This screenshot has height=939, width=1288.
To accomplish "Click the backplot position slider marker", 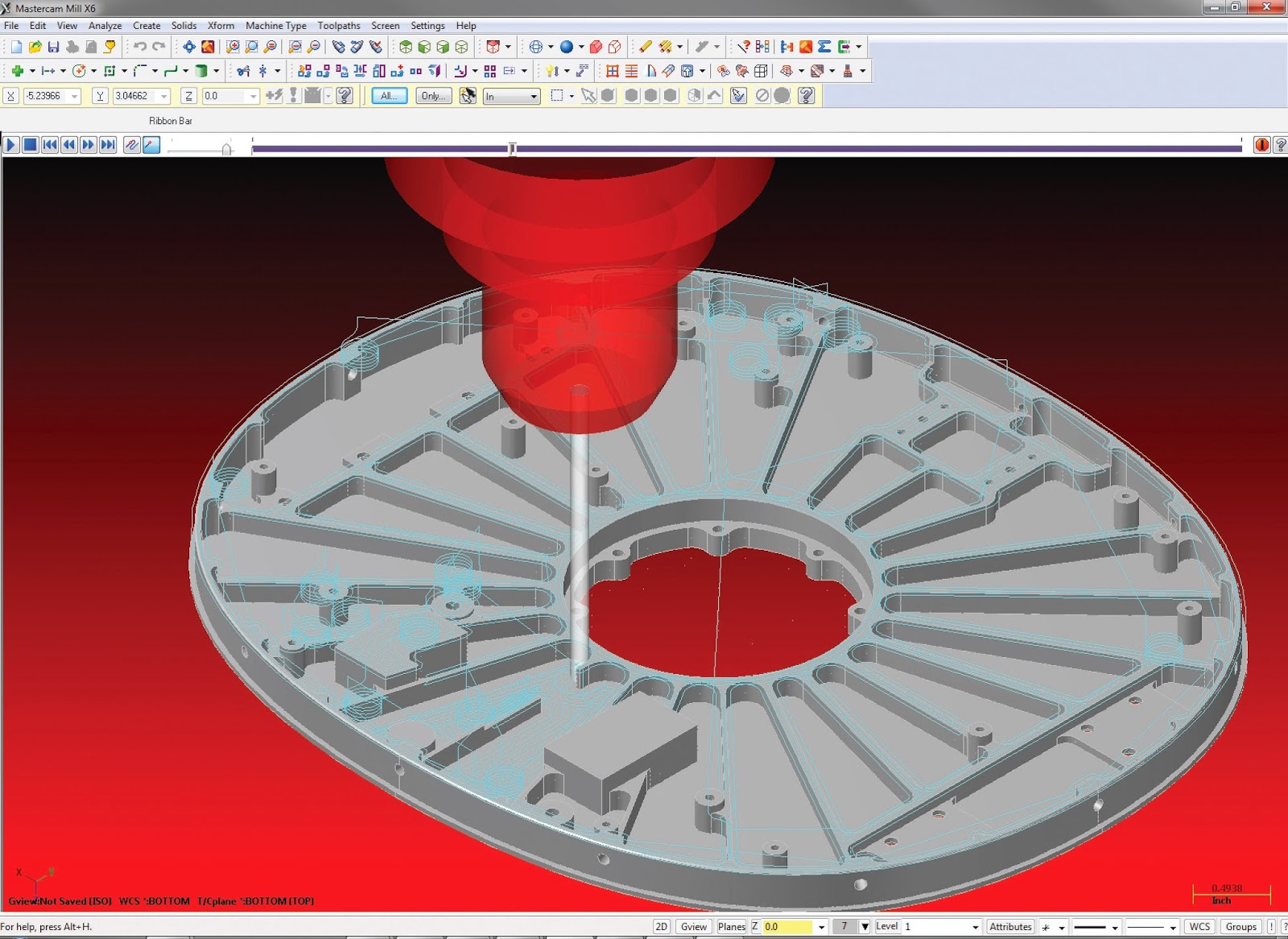I will [x=512, y=148].
